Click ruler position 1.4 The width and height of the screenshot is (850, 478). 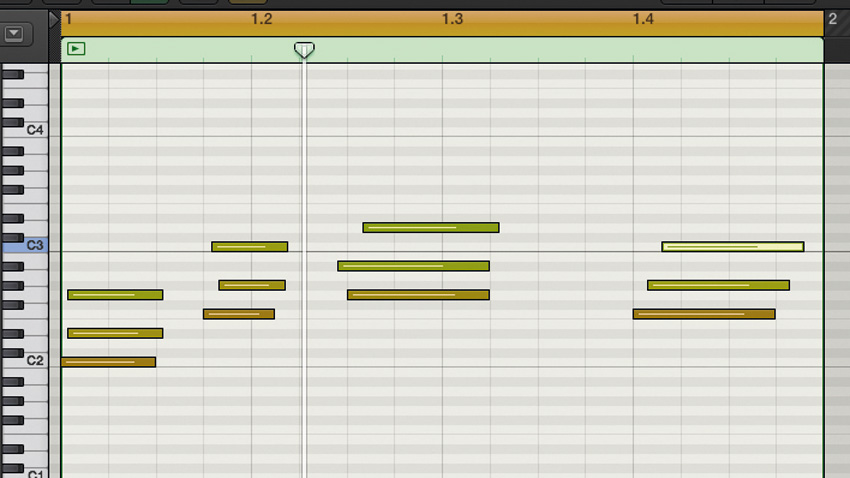click(x=643, y=20)
